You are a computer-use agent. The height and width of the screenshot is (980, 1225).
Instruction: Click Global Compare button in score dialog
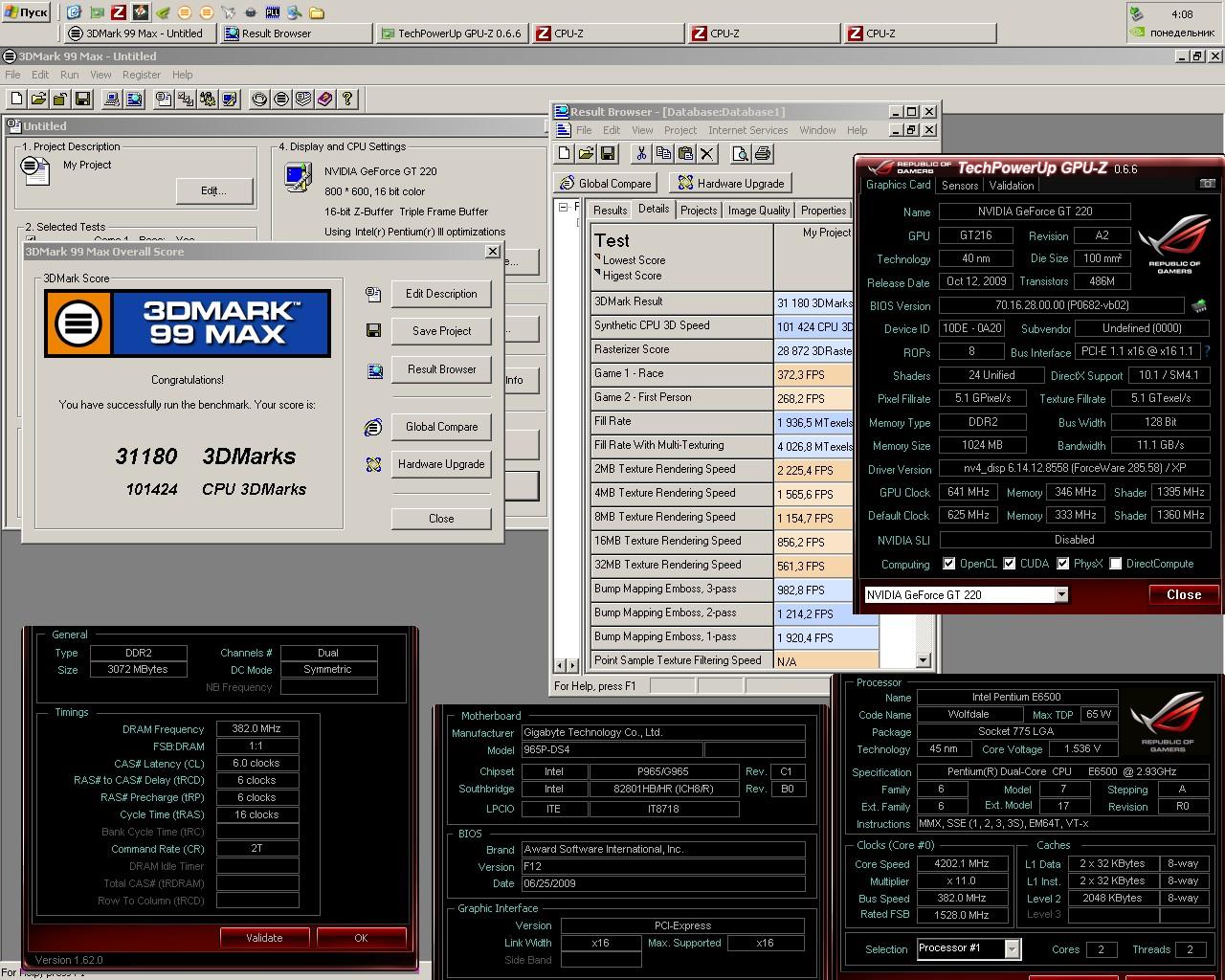point(441,427)
